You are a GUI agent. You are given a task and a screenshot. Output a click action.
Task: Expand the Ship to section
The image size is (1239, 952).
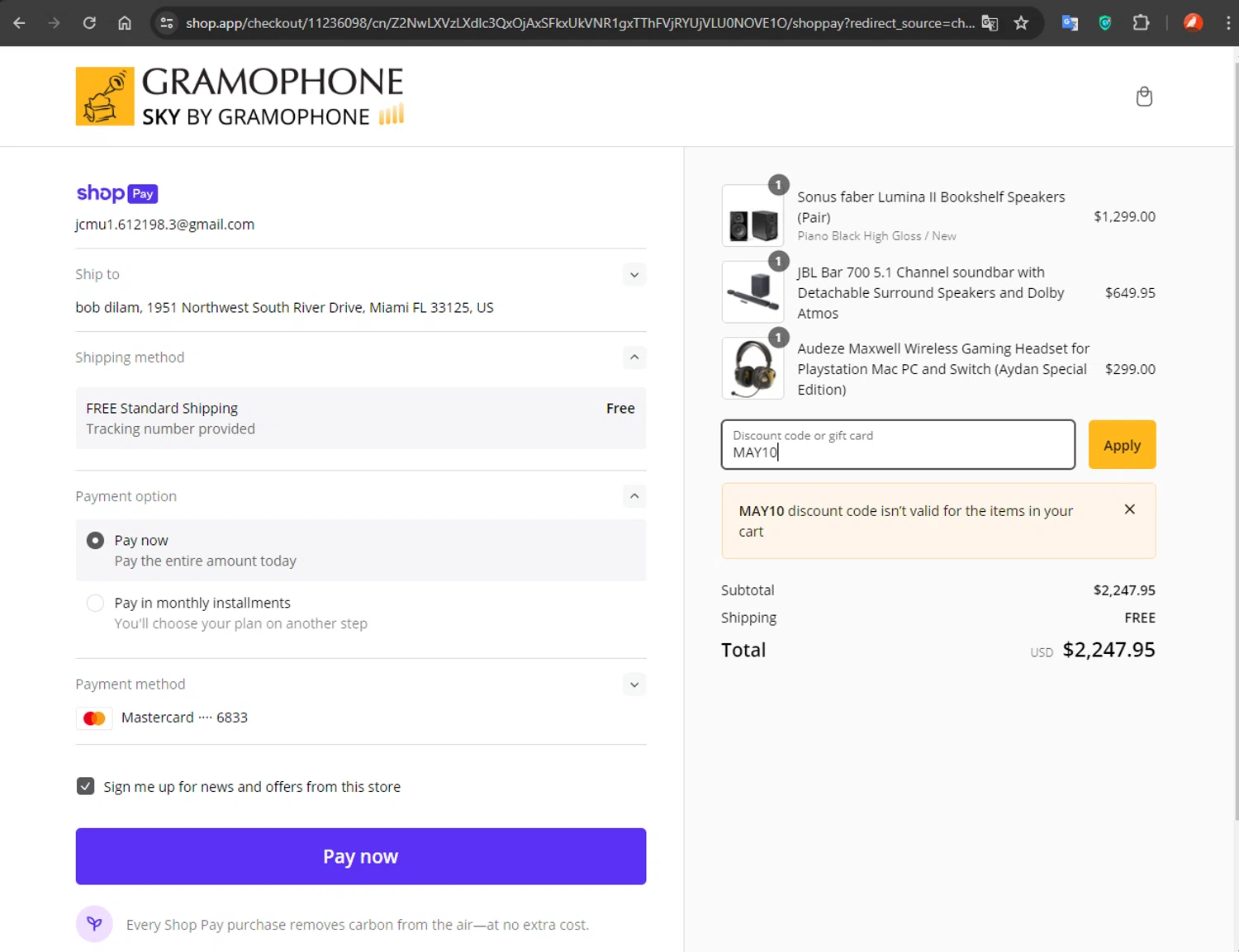click(x=634, y=275)
